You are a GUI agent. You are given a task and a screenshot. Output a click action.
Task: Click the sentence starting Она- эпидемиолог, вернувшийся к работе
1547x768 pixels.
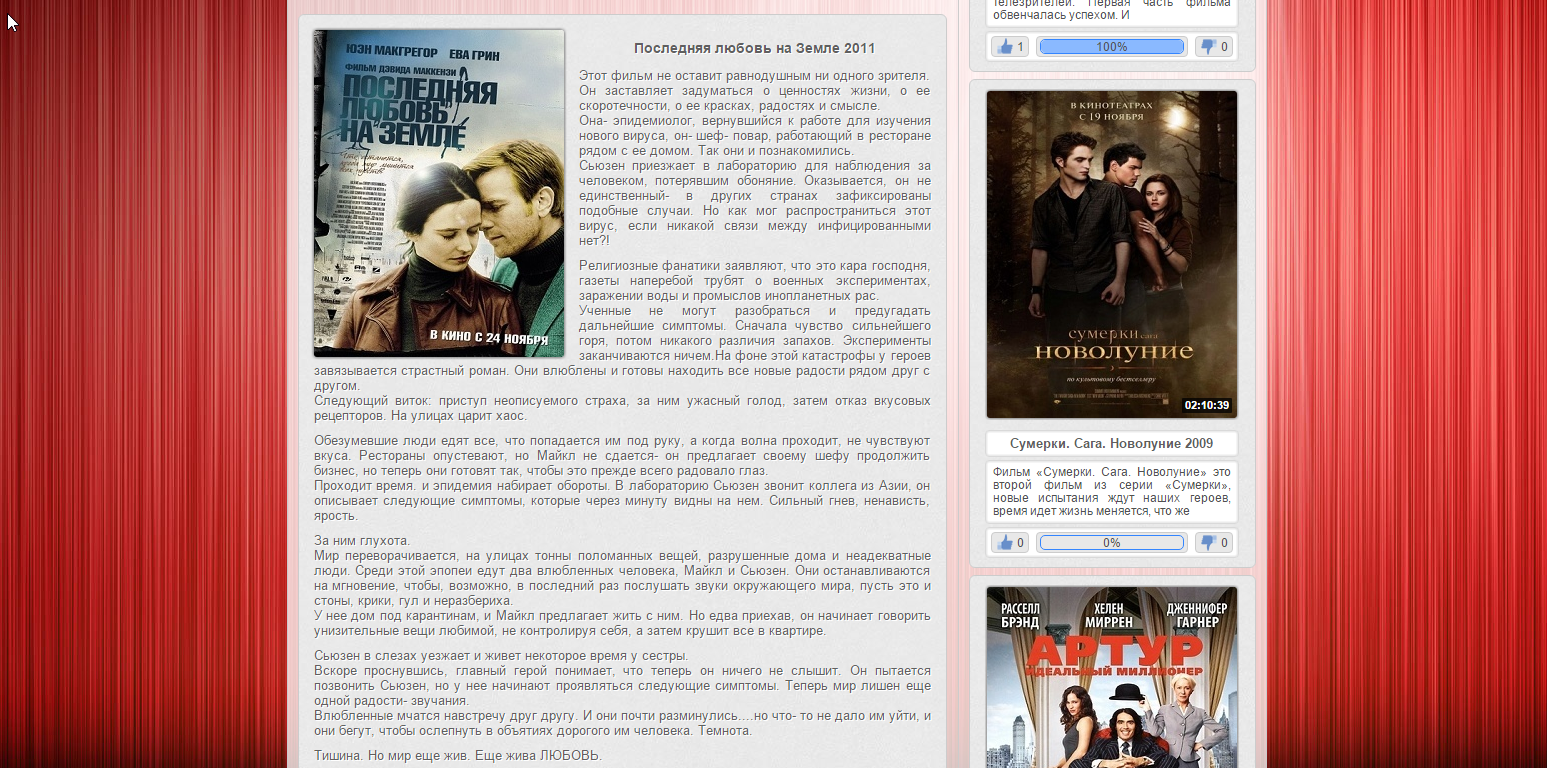pyautogui.click(x=755, y=135)
